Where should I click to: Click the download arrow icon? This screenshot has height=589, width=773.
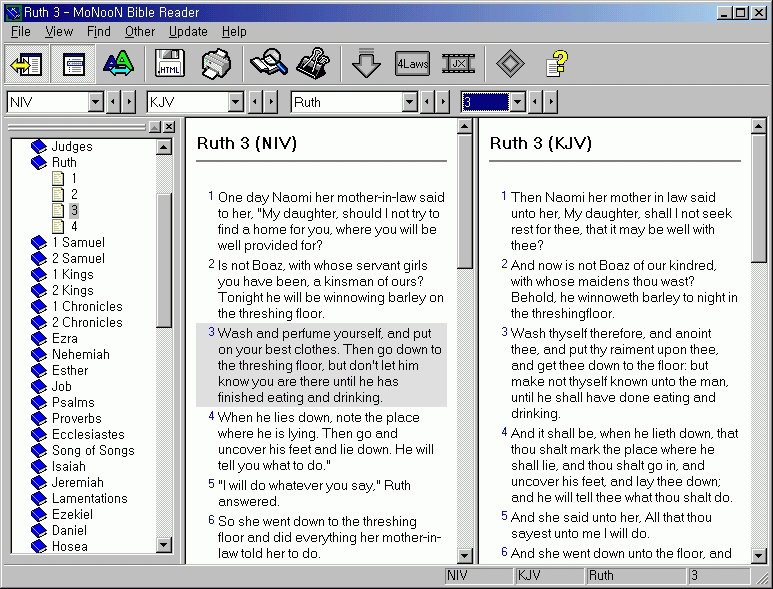366,64
